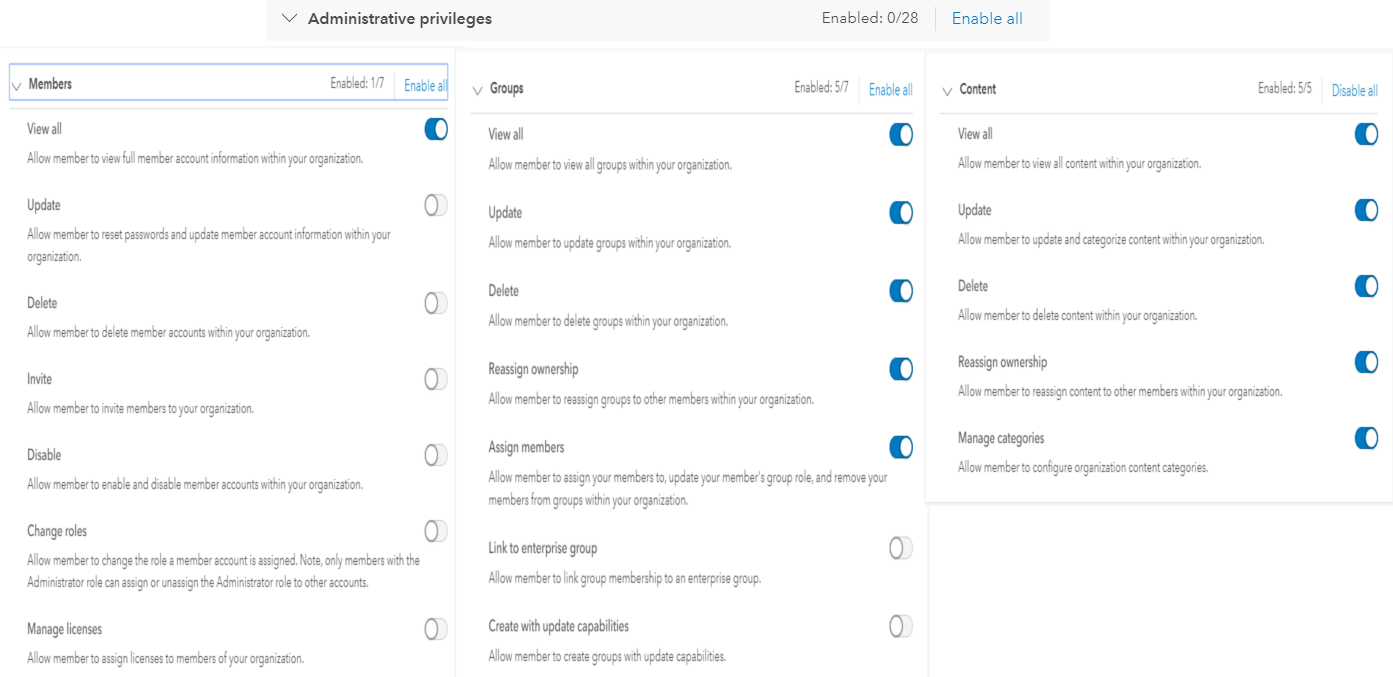
Task: Enable the "Link to enterprise group" privilege
Action: (x=899, y=548)
